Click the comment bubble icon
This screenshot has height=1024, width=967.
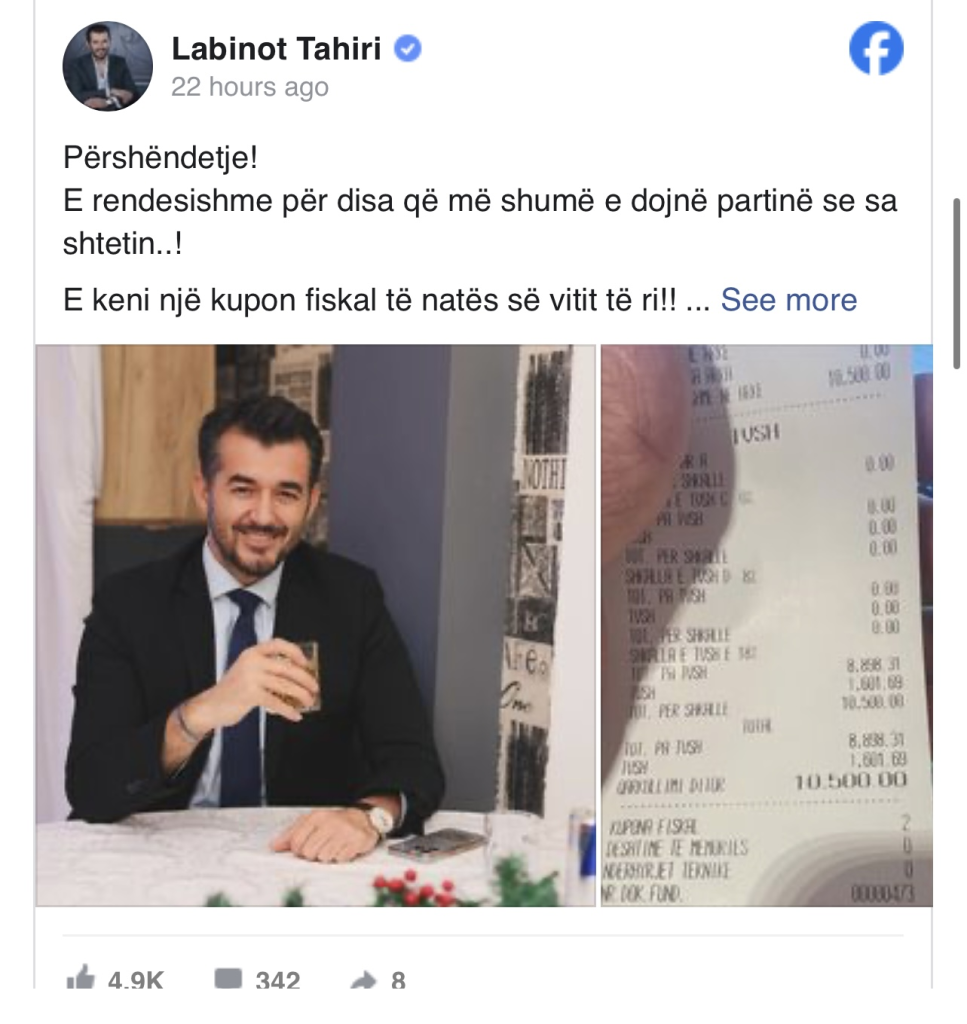click(x=228, y=978)
